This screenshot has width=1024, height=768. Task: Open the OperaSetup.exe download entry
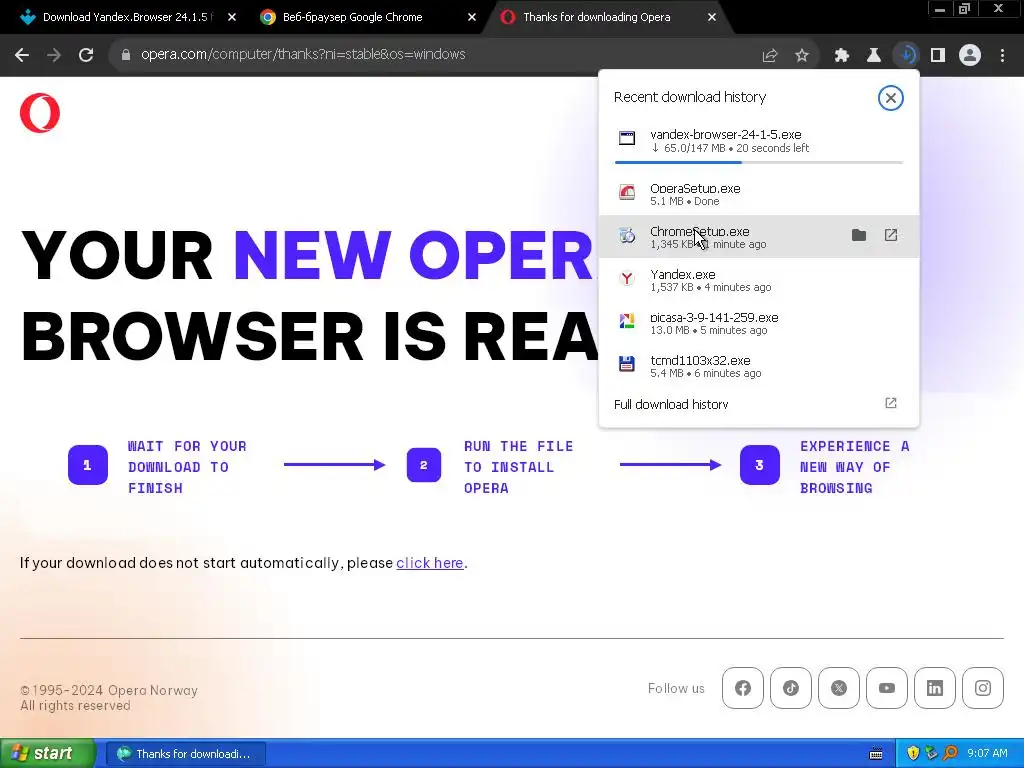coord(759,194)
